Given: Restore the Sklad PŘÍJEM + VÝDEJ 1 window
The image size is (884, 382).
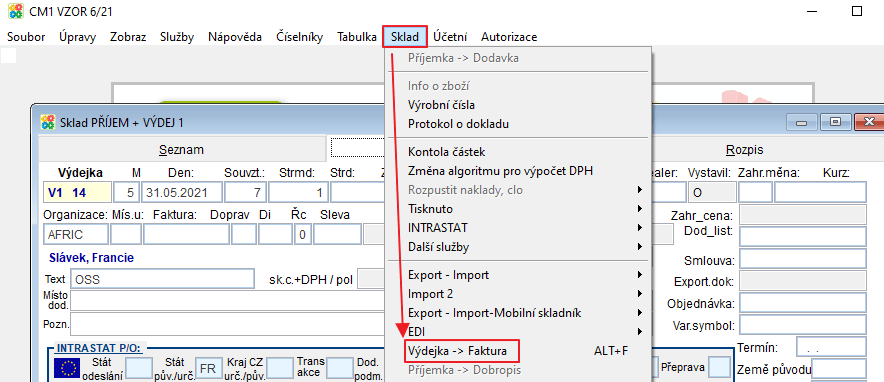Looking at the screenshot, I should [837, 121].
